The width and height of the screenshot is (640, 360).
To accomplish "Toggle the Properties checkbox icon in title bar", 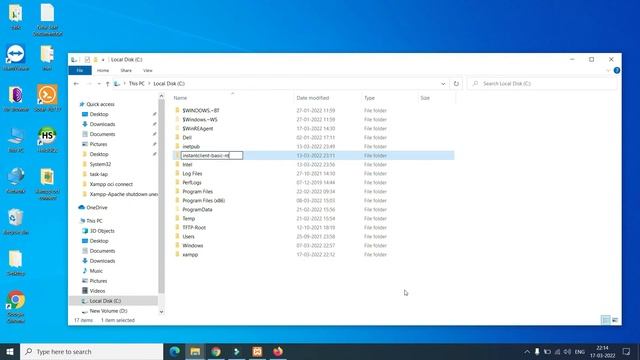I will click(x=87, y=60).
